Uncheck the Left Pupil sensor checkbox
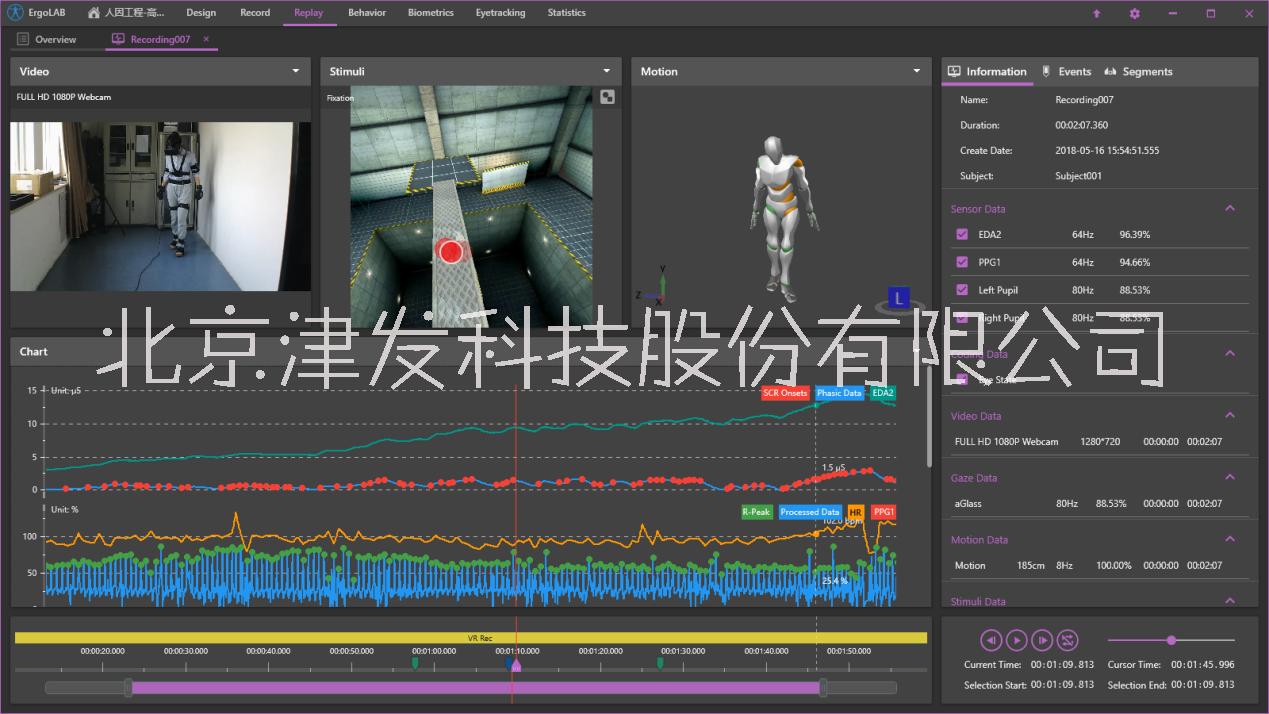This screenshot has width=1269, height=714. click(x=962, y=290)
